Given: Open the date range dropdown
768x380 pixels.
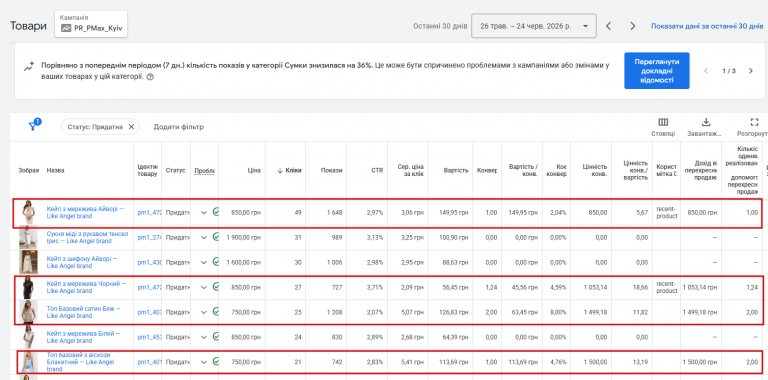Looking at the screenshot, I should point(533,26).
